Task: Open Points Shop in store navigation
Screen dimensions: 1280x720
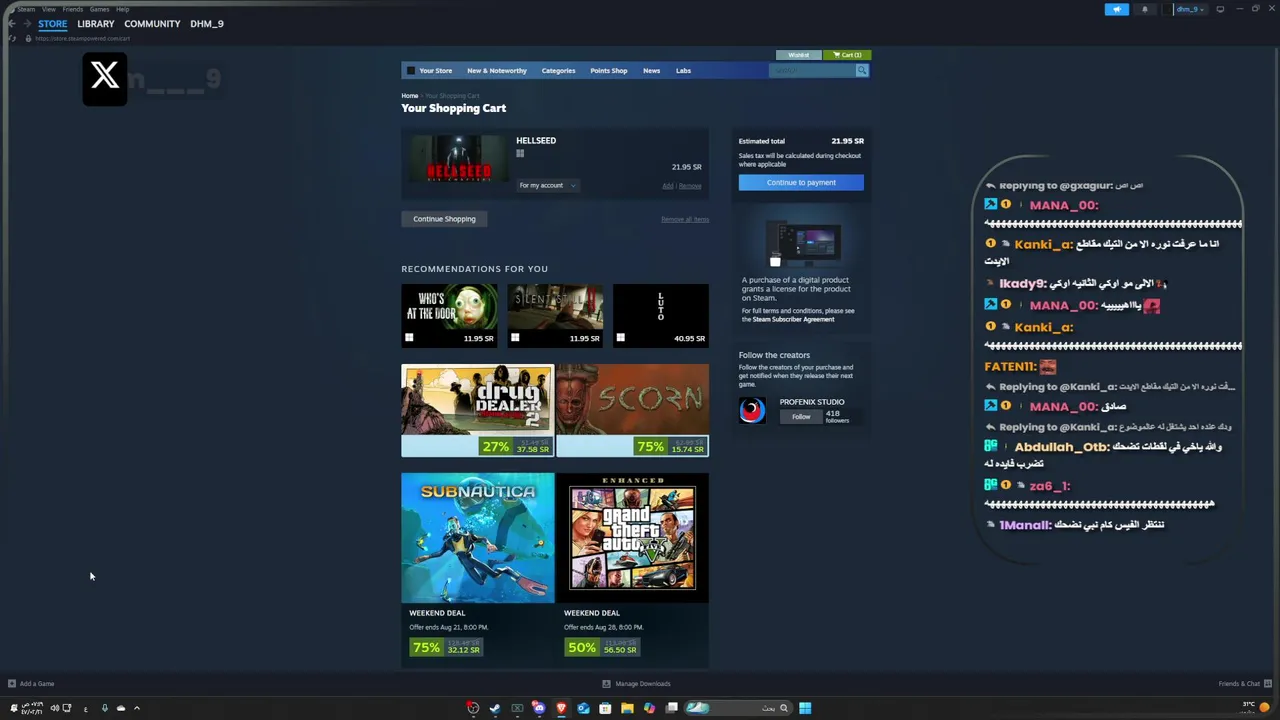Action: [x=609, y=71]
